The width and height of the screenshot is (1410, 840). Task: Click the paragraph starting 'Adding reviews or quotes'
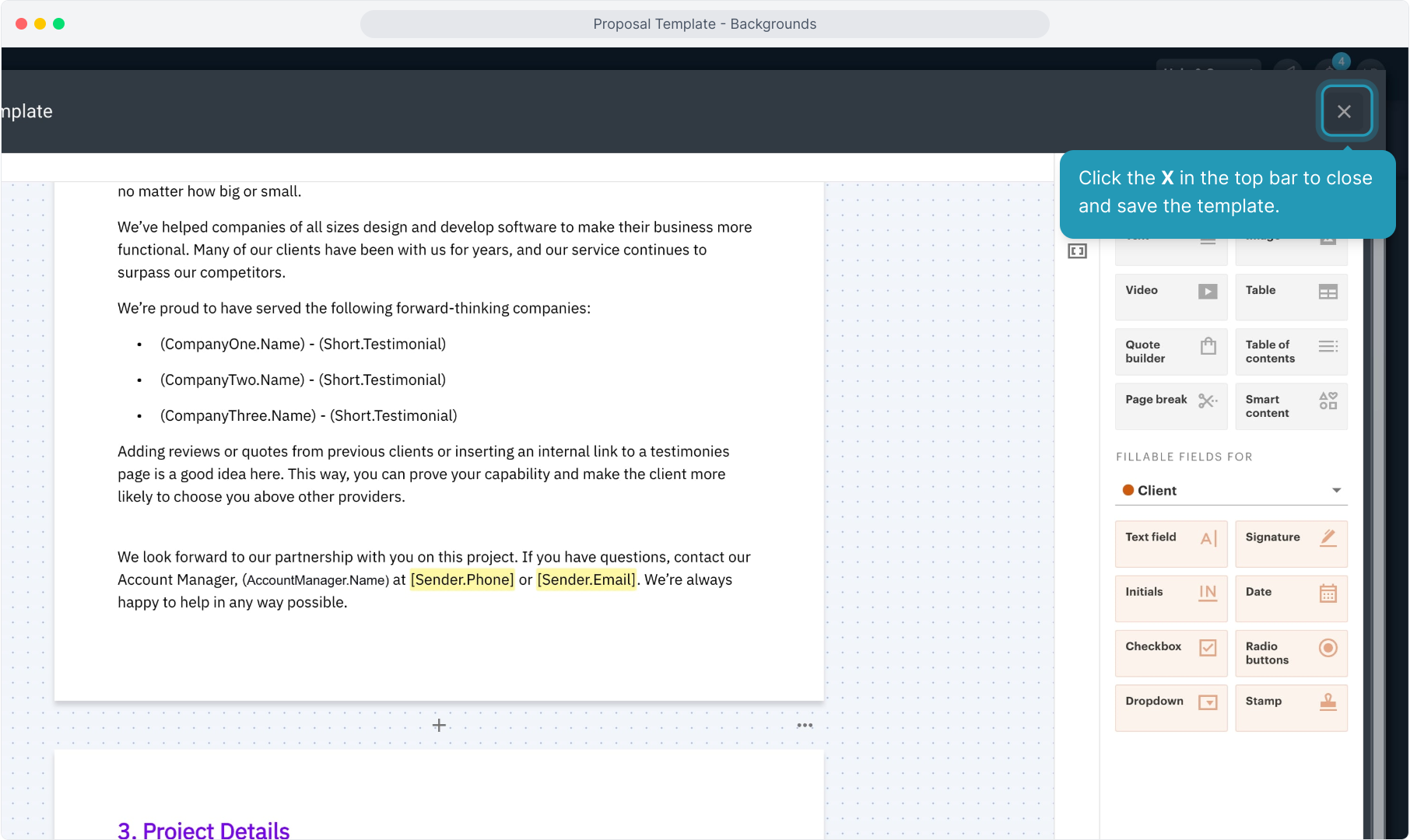[423, 474]
